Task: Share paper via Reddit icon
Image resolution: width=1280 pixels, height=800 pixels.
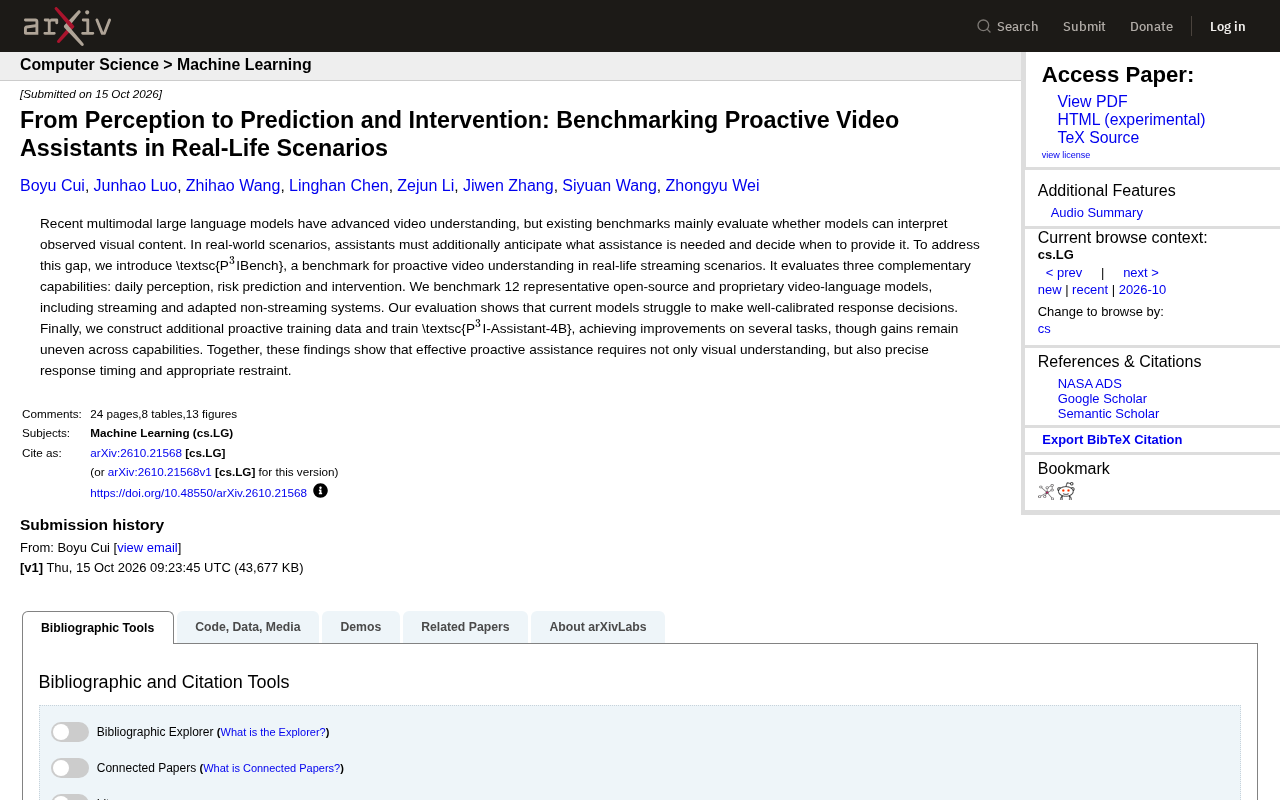Action: pos(1066,491)
